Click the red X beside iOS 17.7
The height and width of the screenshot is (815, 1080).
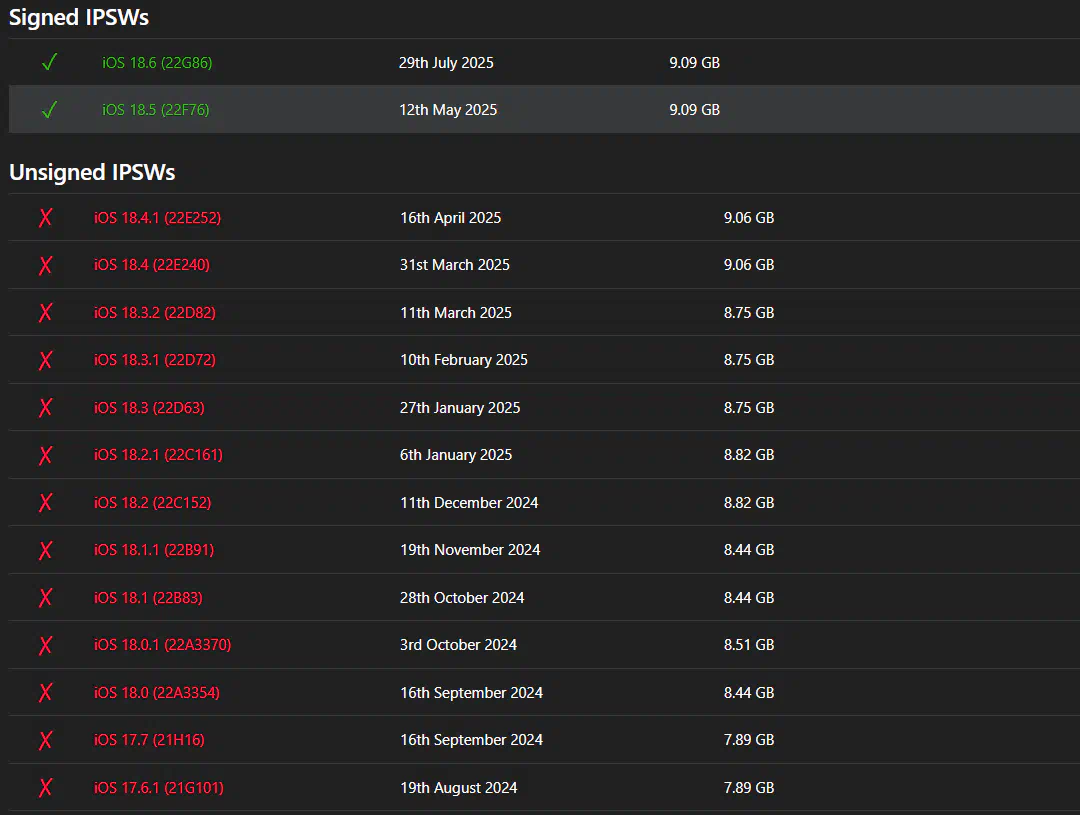[x=45, y=740]
